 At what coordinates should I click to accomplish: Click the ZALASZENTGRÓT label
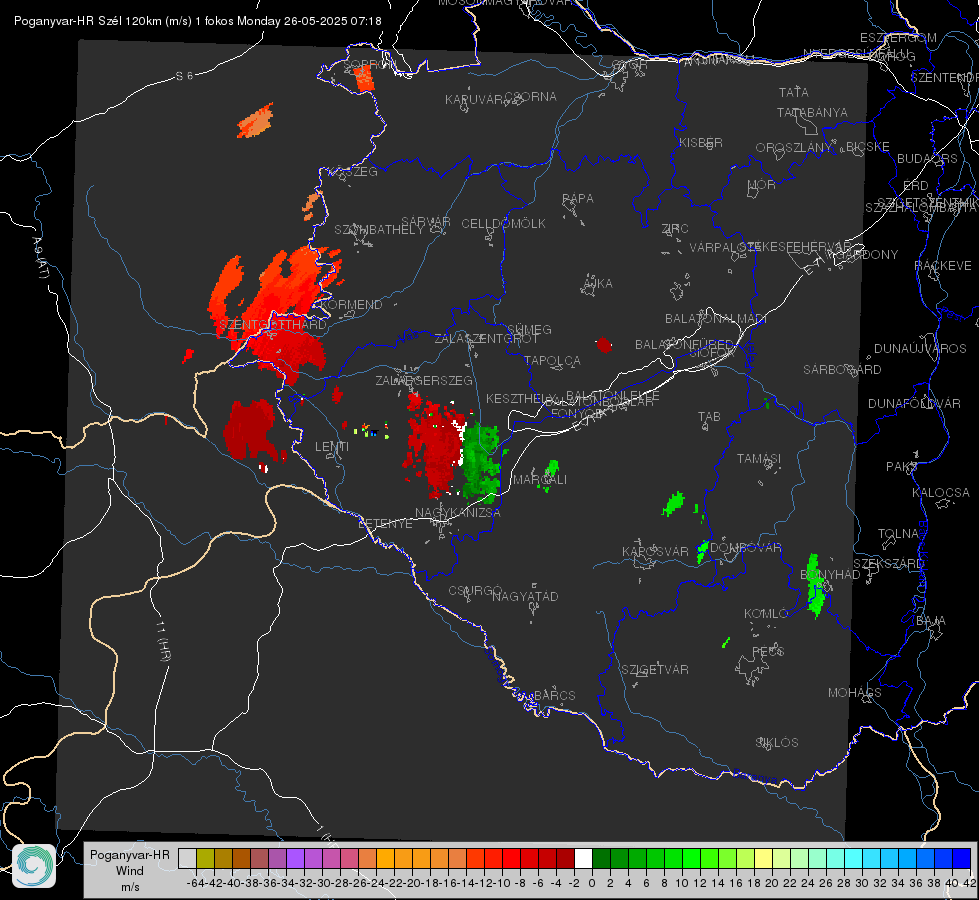click(486, 339)
